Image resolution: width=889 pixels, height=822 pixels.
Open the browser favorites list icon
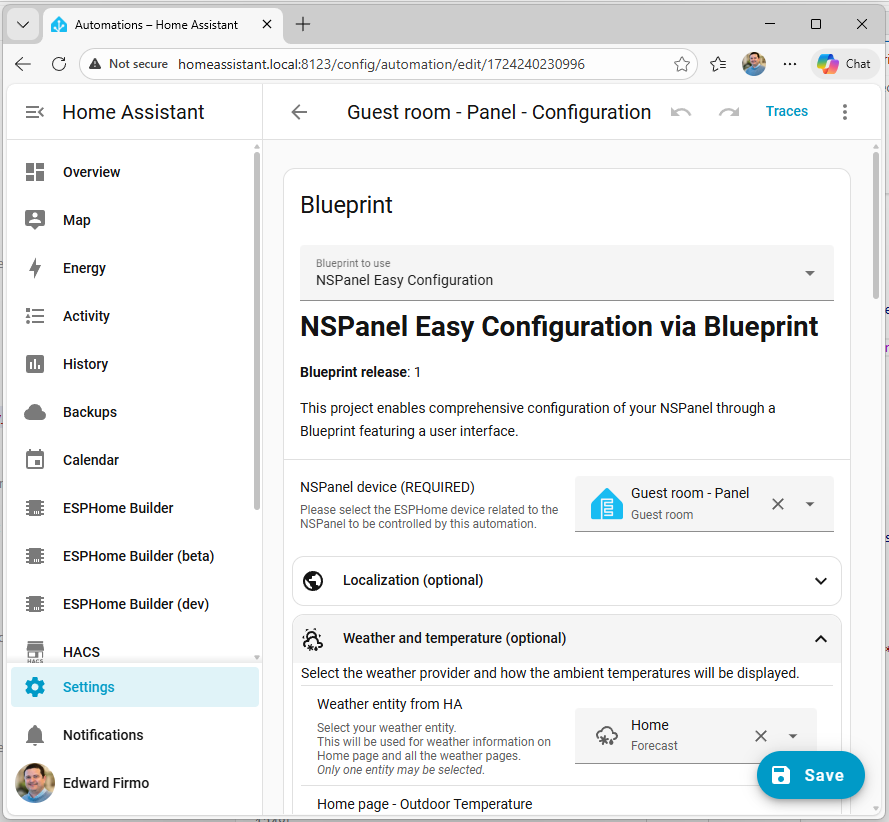pos(718,64)
